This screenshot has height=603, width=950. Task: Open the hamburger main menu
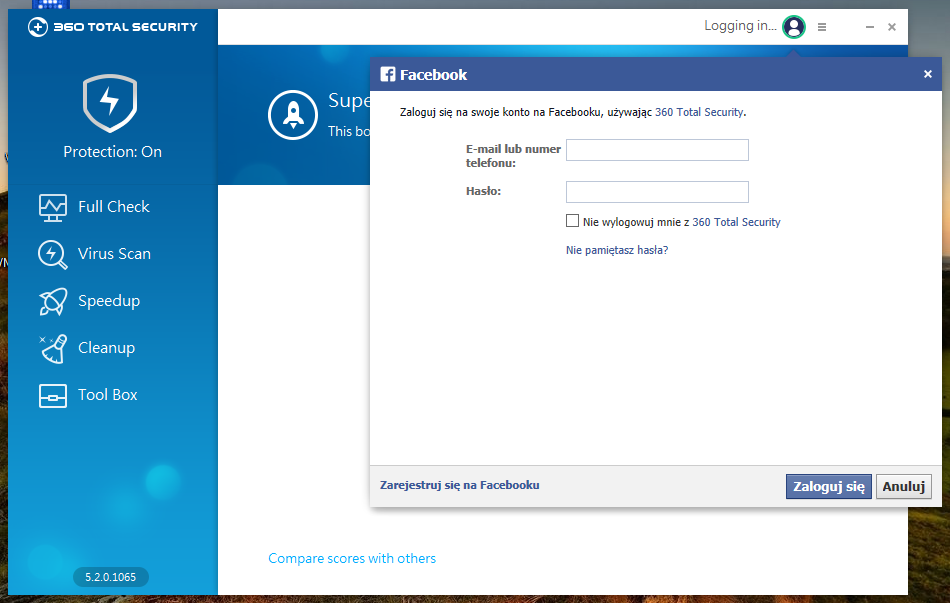point(822,27)
